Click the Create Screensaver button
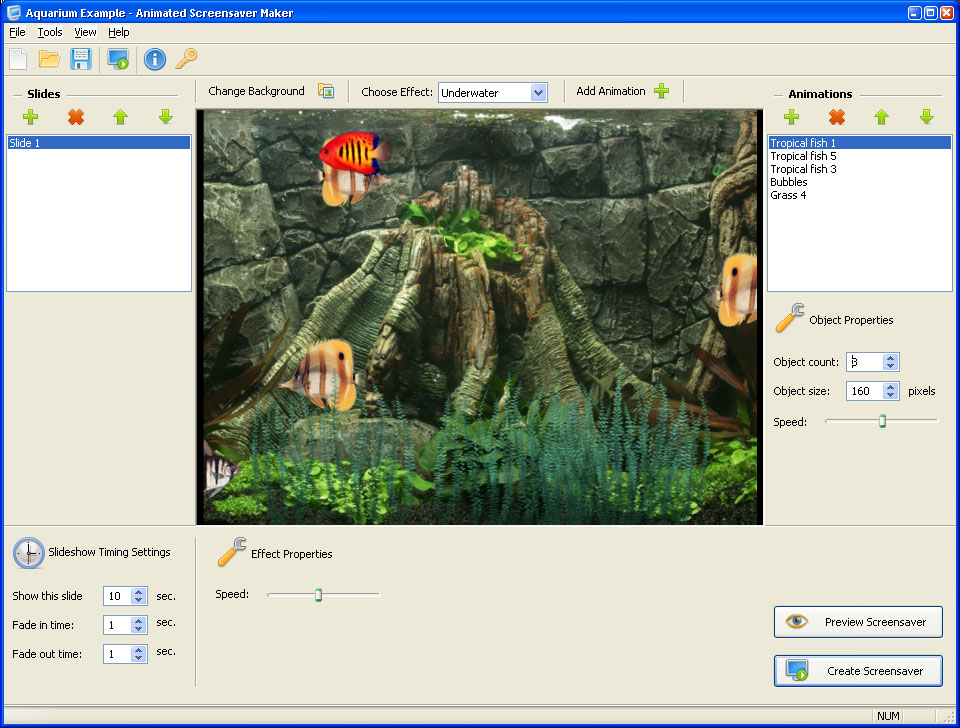 click(x=858, y=671)
